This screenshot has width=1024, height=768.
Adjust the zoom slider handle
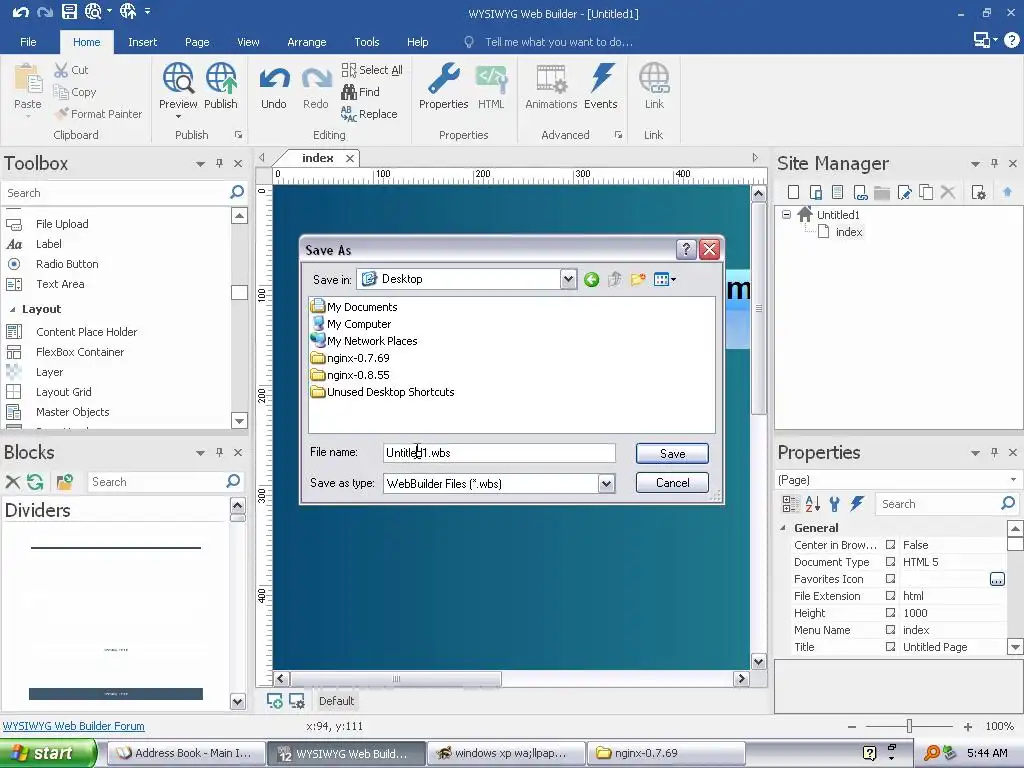[909, 726]
